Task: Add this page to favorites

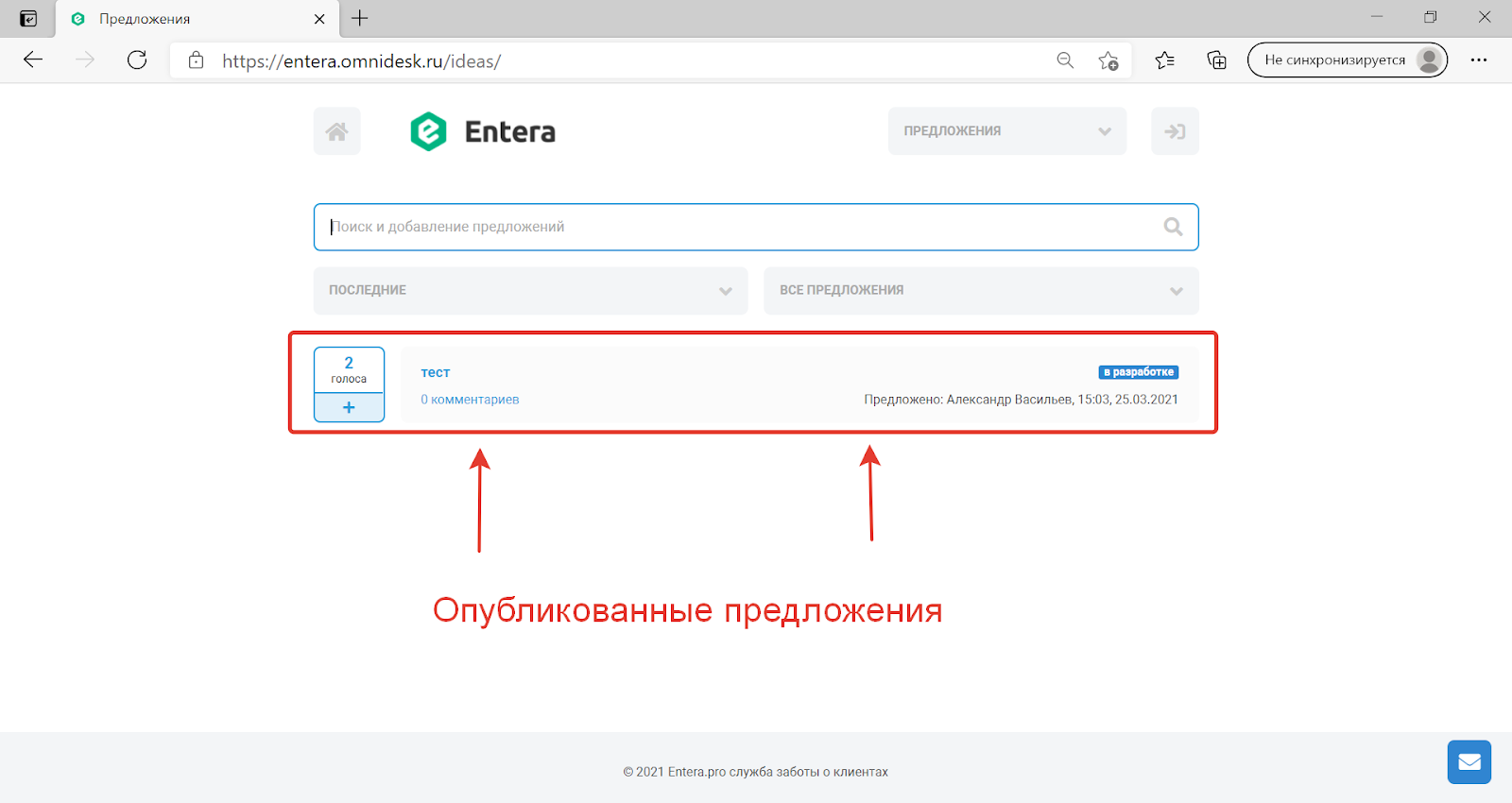Action: click(1108, 60)
